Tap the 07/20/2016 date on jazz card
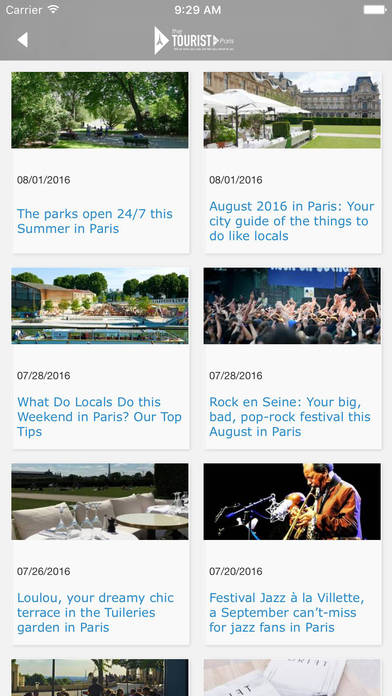 (236, 571)
